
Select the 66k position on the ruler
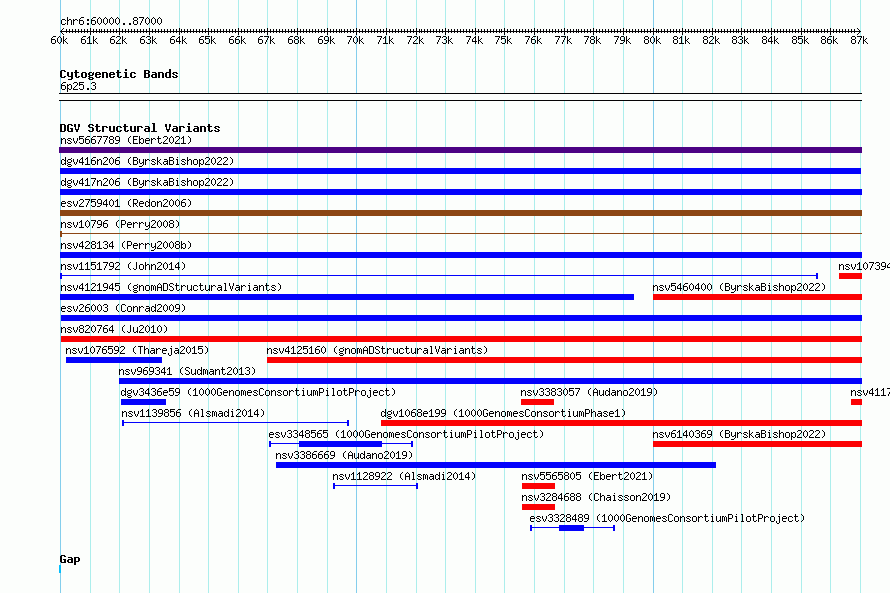coord(237,40)
